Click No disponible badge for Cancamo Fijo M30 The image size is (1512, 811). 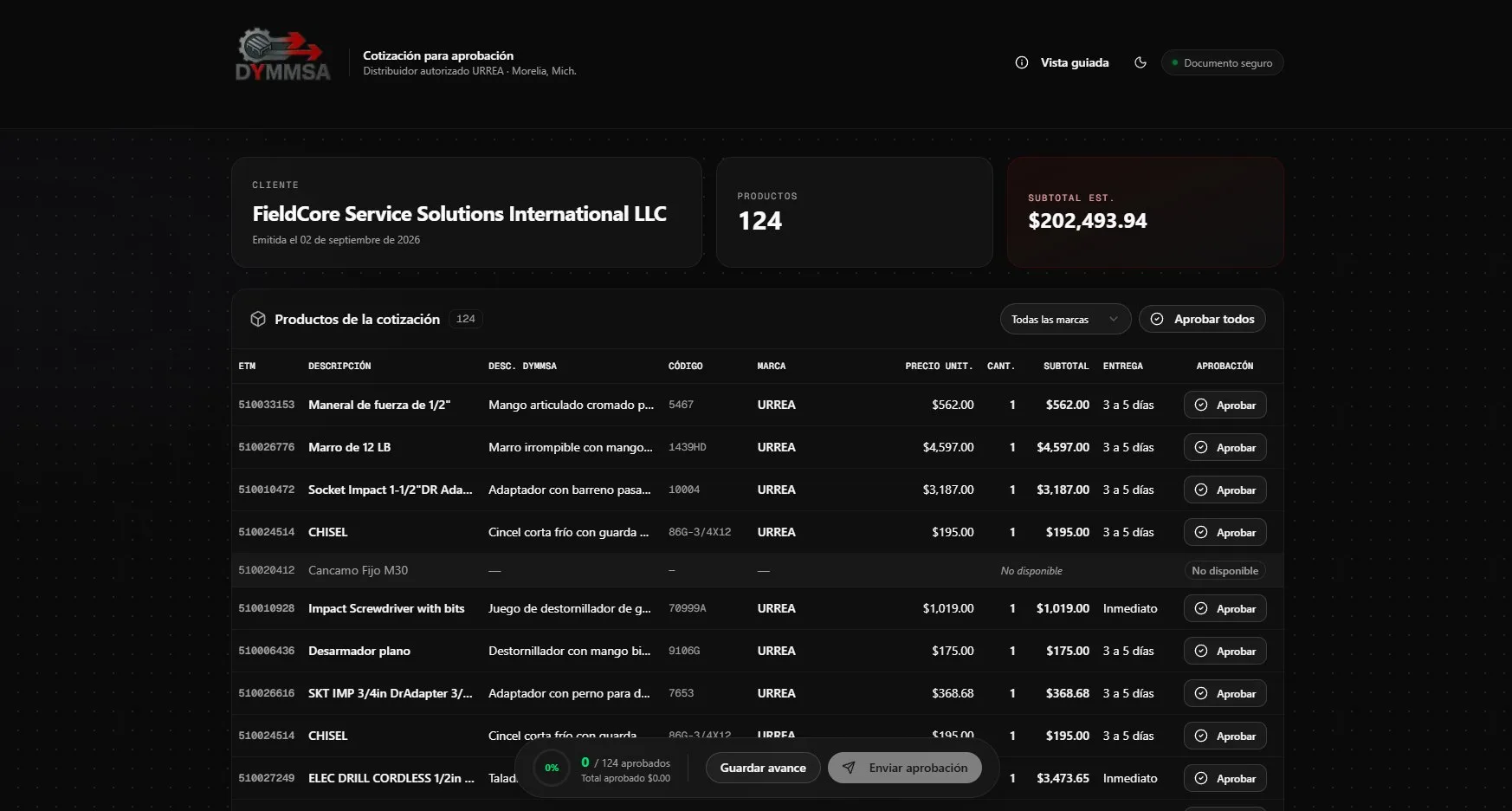pyautogui.click(x=1224, y=570)
